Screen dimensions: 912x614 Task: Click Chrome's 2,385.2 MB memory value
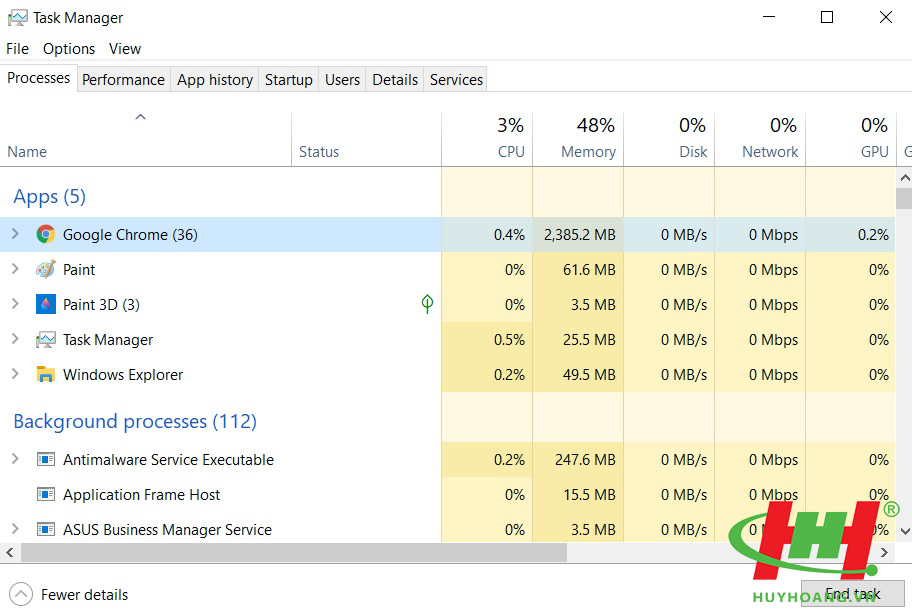(579, 234)
